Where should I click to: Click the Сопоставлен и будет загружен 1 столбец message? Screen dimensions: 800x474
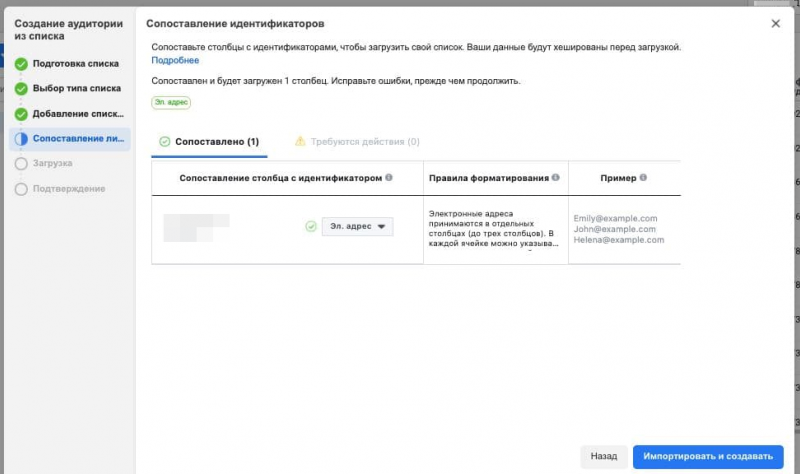tap(336, 81)
